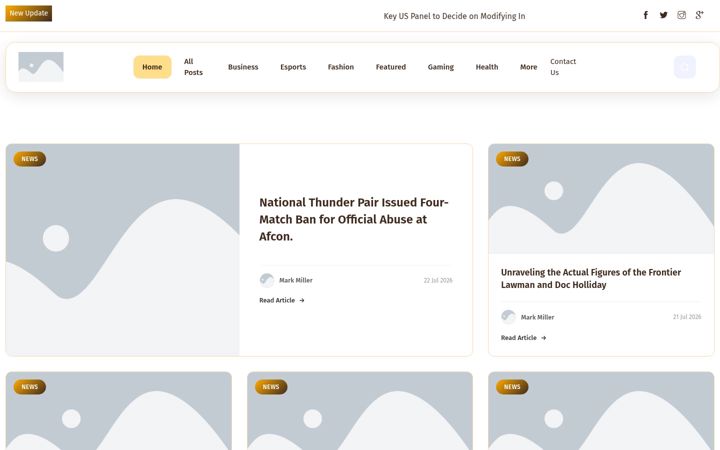Image resolution: width=720 pixels, height=450 pixels.
Task: Expand the More menu
Action: click(x=529, y=67)
